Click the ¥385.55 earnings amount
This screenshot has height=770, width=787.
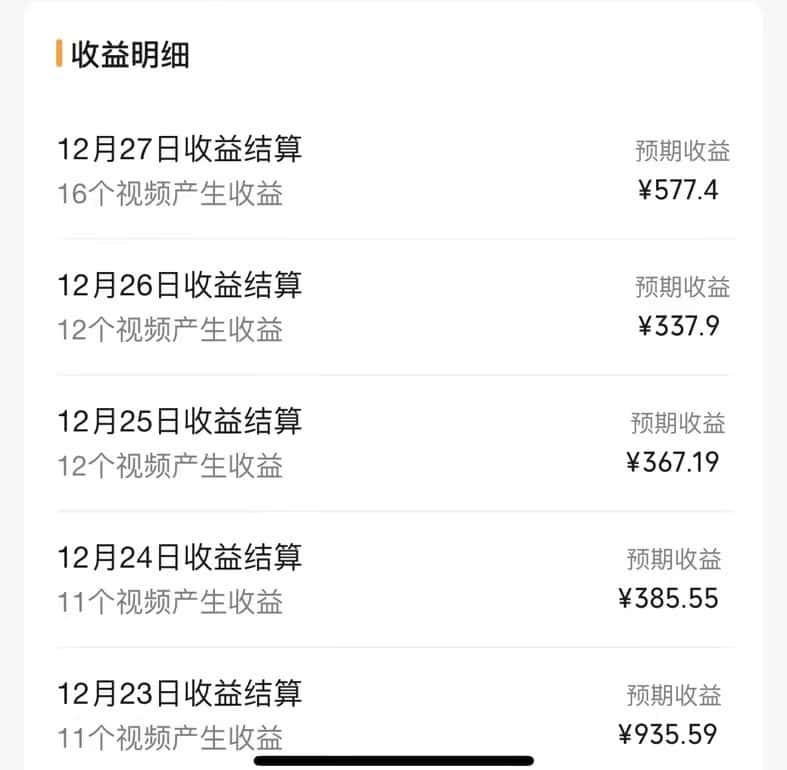668,598
